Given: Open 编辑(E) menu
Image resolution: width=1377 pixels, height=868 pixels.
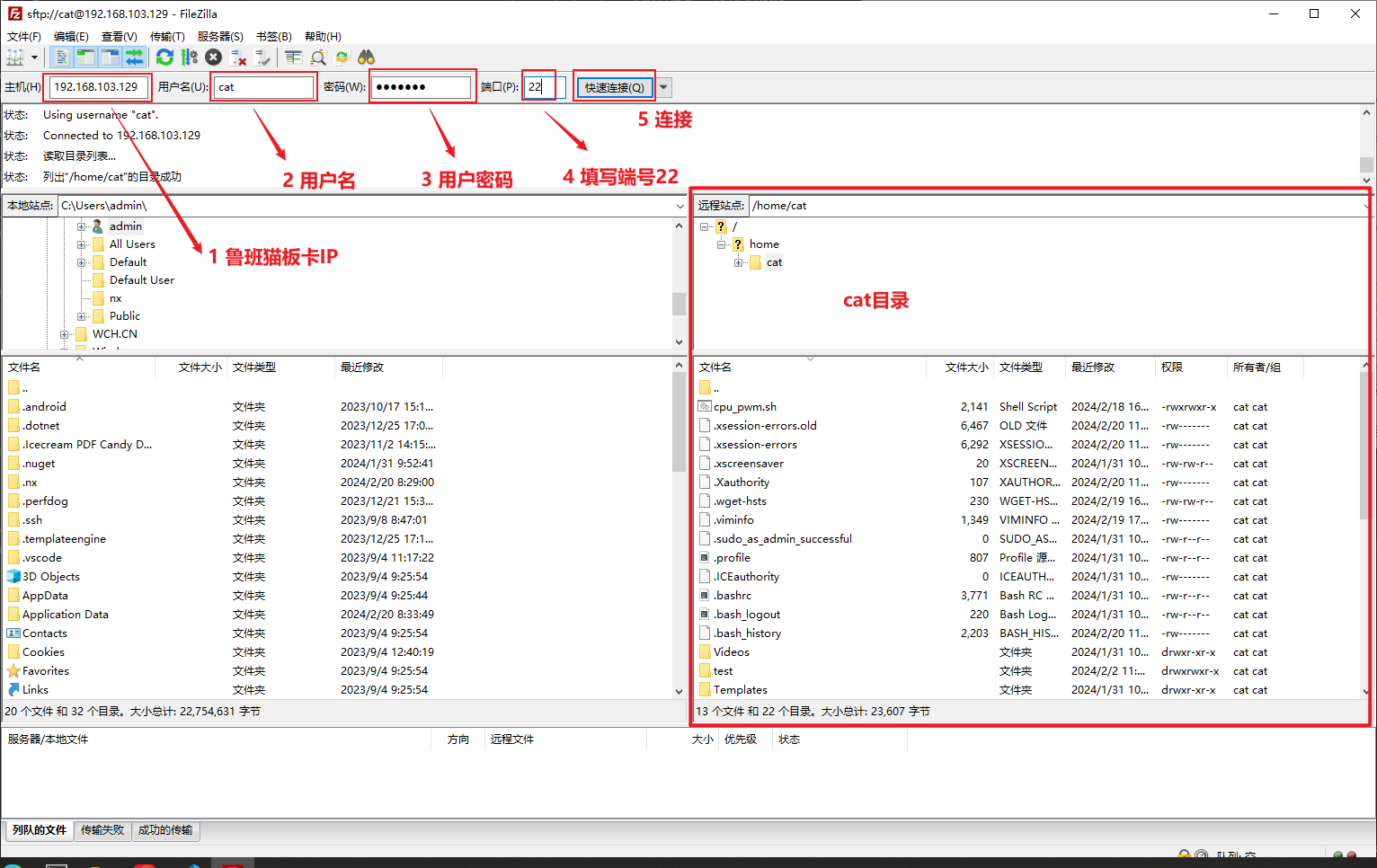Looking at the screenshot, I should 71,36.
